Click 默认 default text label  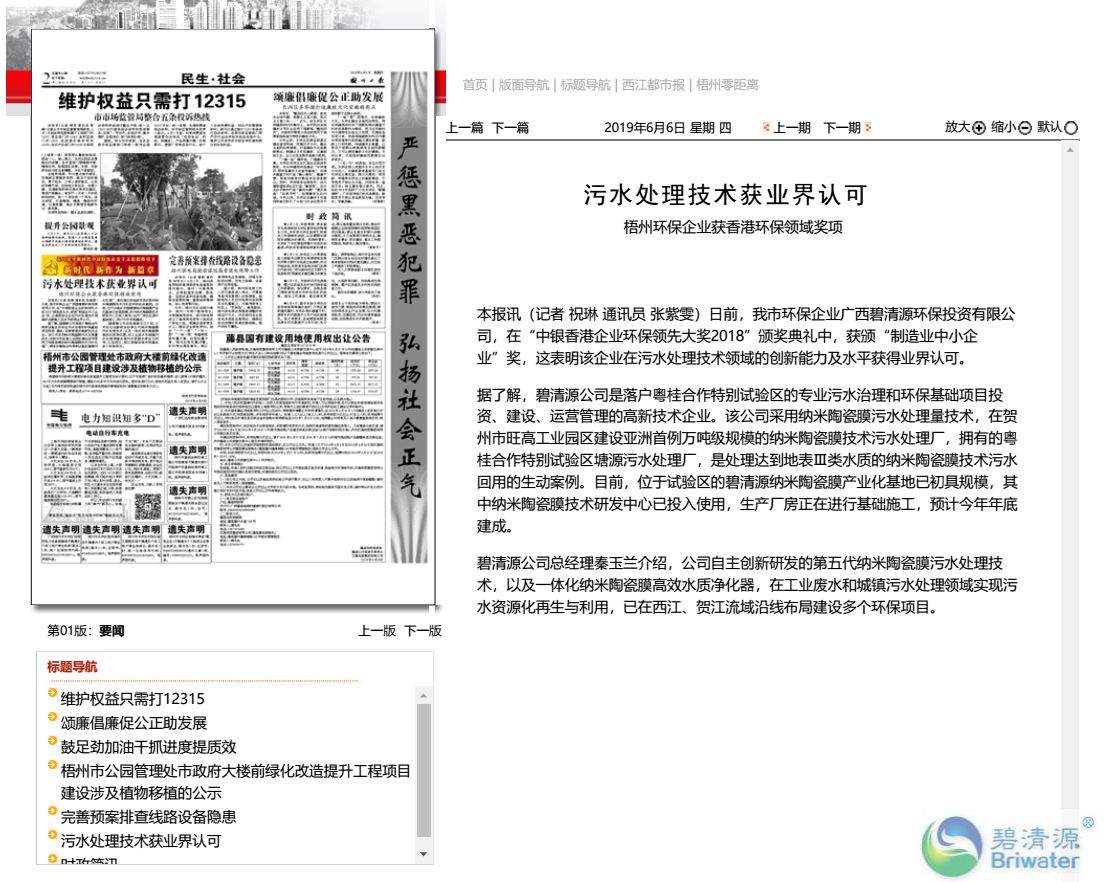tap(1050, 127)
